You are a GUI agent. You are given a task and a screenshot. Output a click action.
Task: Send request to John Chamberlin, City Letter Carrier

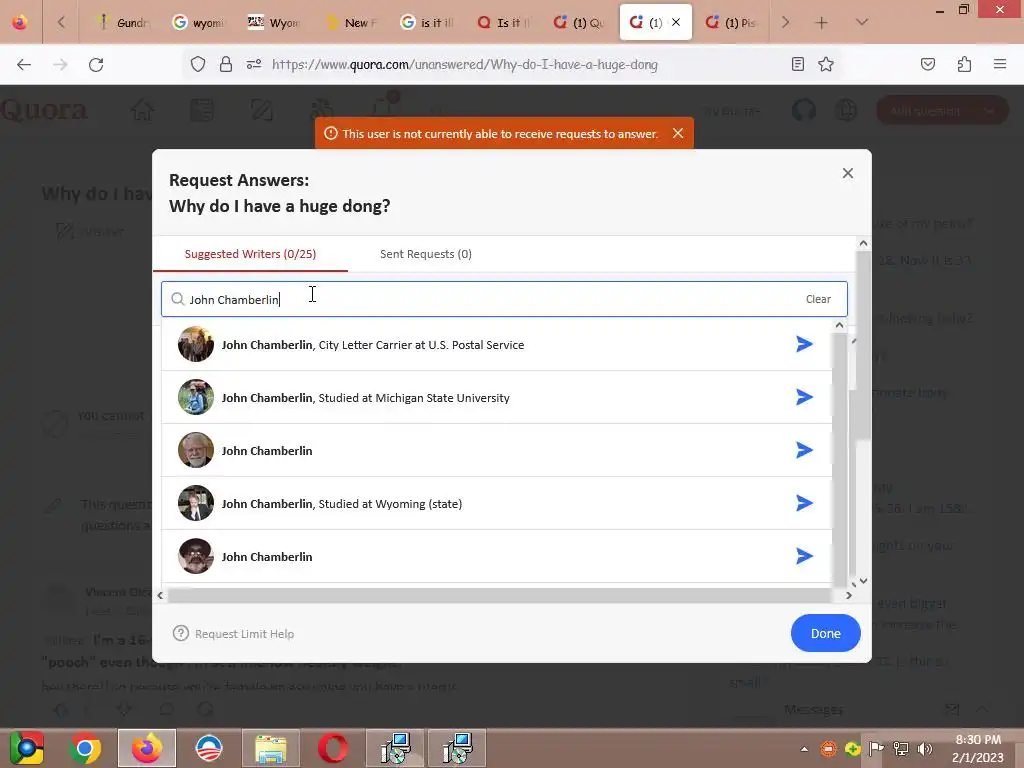(804, 344)
